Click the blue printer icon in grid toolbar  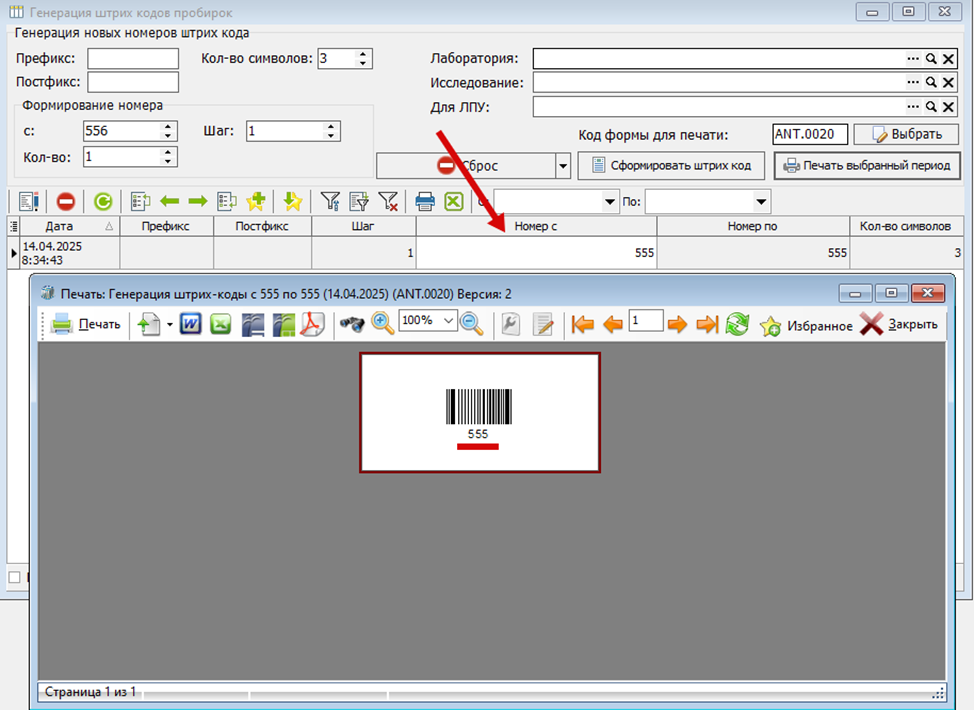click(x=425, y=201)
